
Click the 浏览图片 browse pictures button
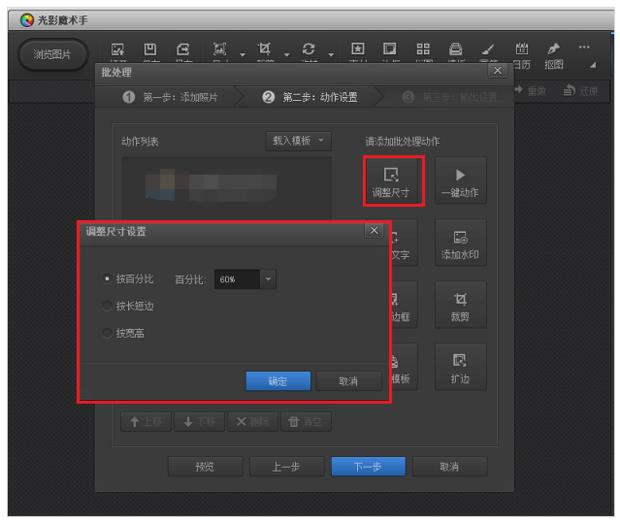click(x=53, y=55)
